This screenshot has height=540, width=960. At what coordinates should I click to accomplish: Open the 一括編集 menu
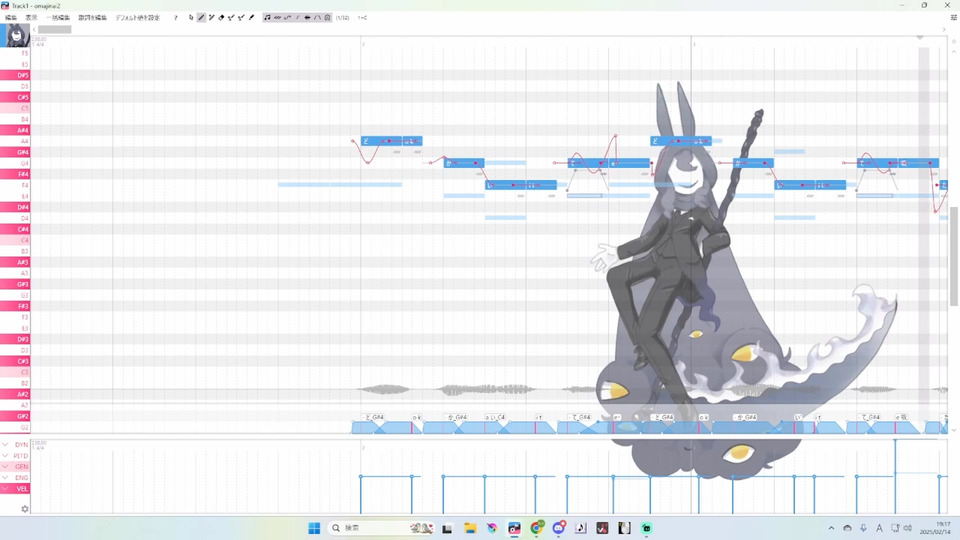coord(58,18)
